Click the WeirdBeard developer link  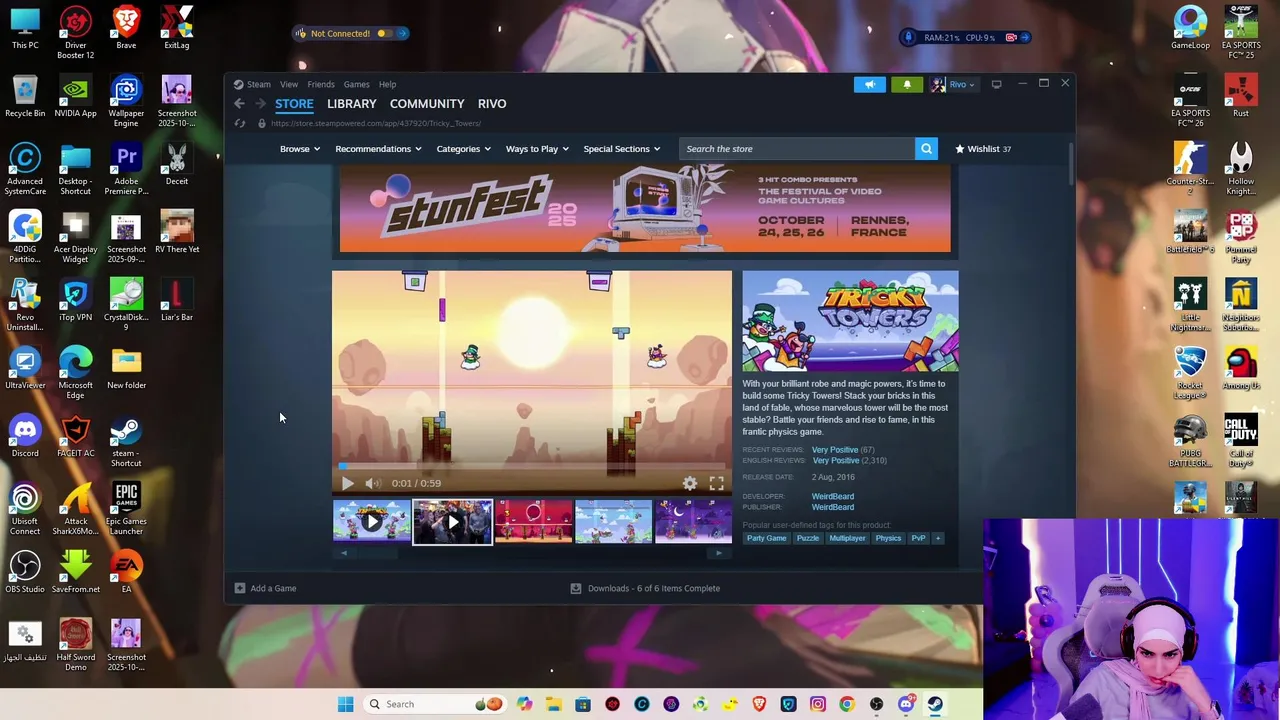(x=833, y=496)
